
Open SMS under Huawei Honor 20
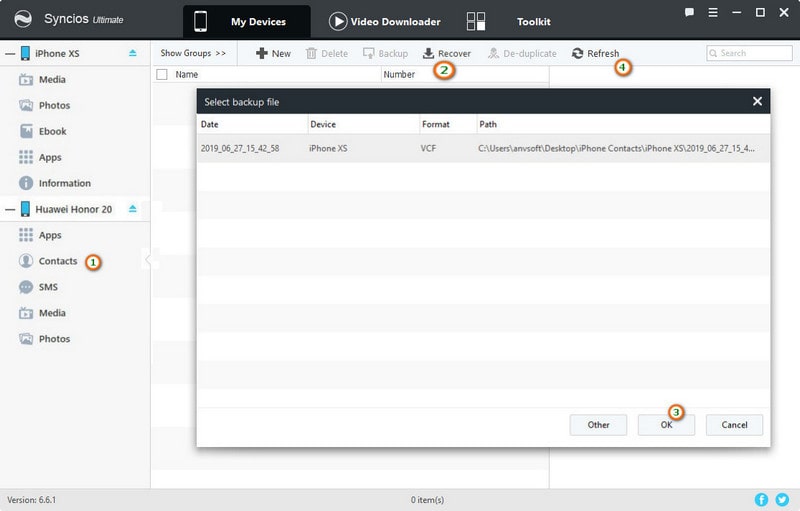[38, 287]
